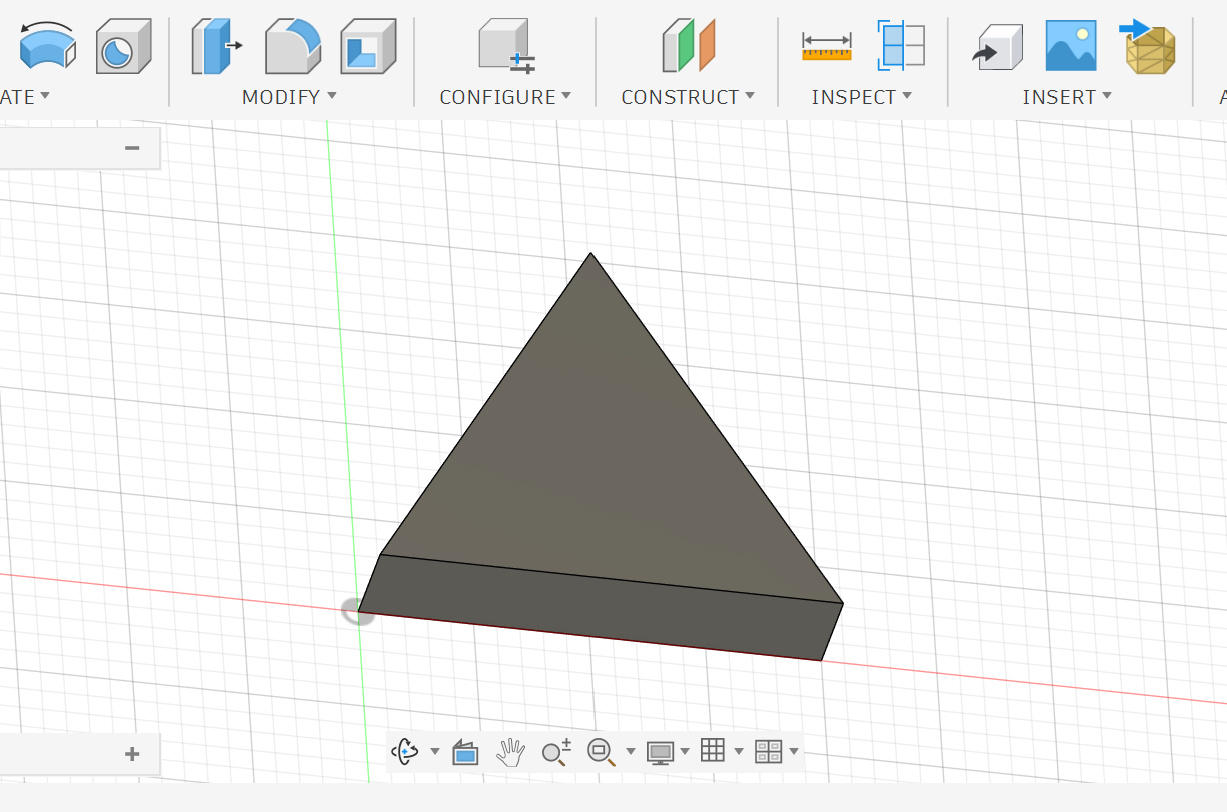The image size is (1227, 812).
Task: Activate the Zoom magnifier tool
Action: pos(556,752)
